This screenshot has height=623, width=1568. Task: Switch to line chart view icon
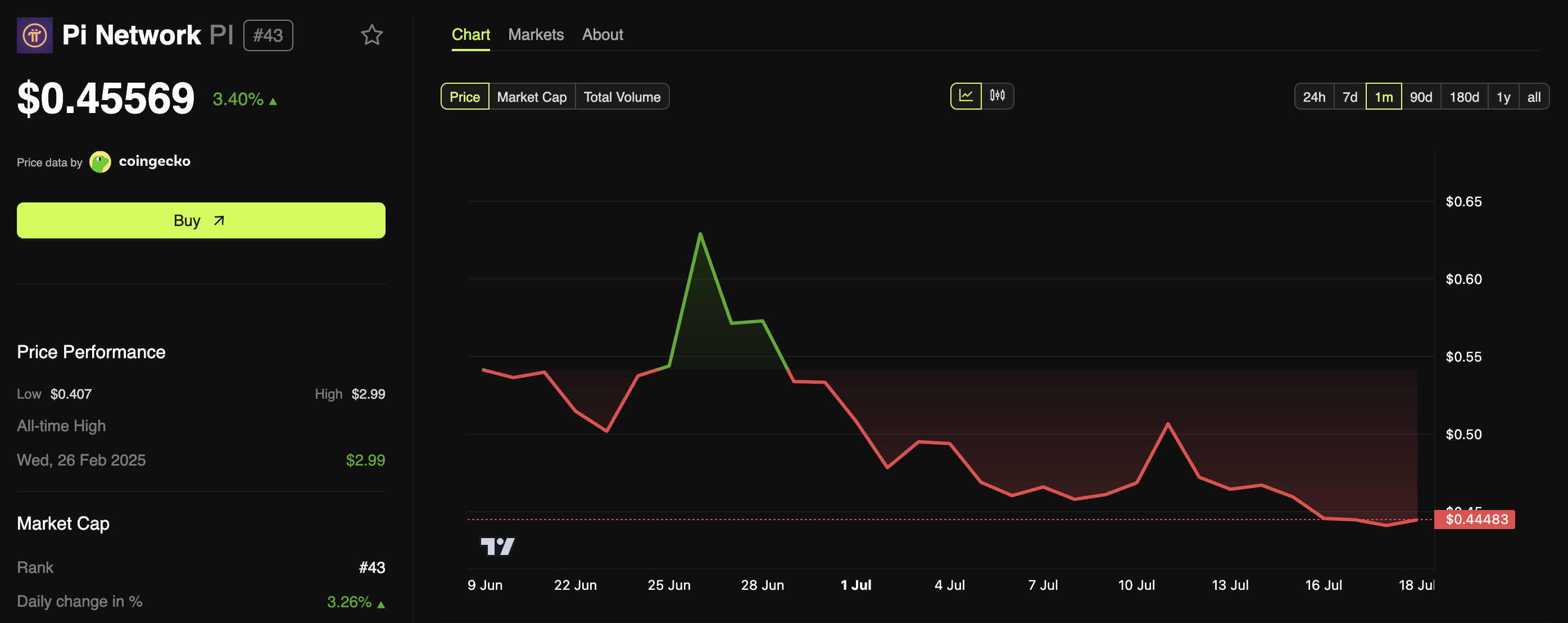(966, 96)
